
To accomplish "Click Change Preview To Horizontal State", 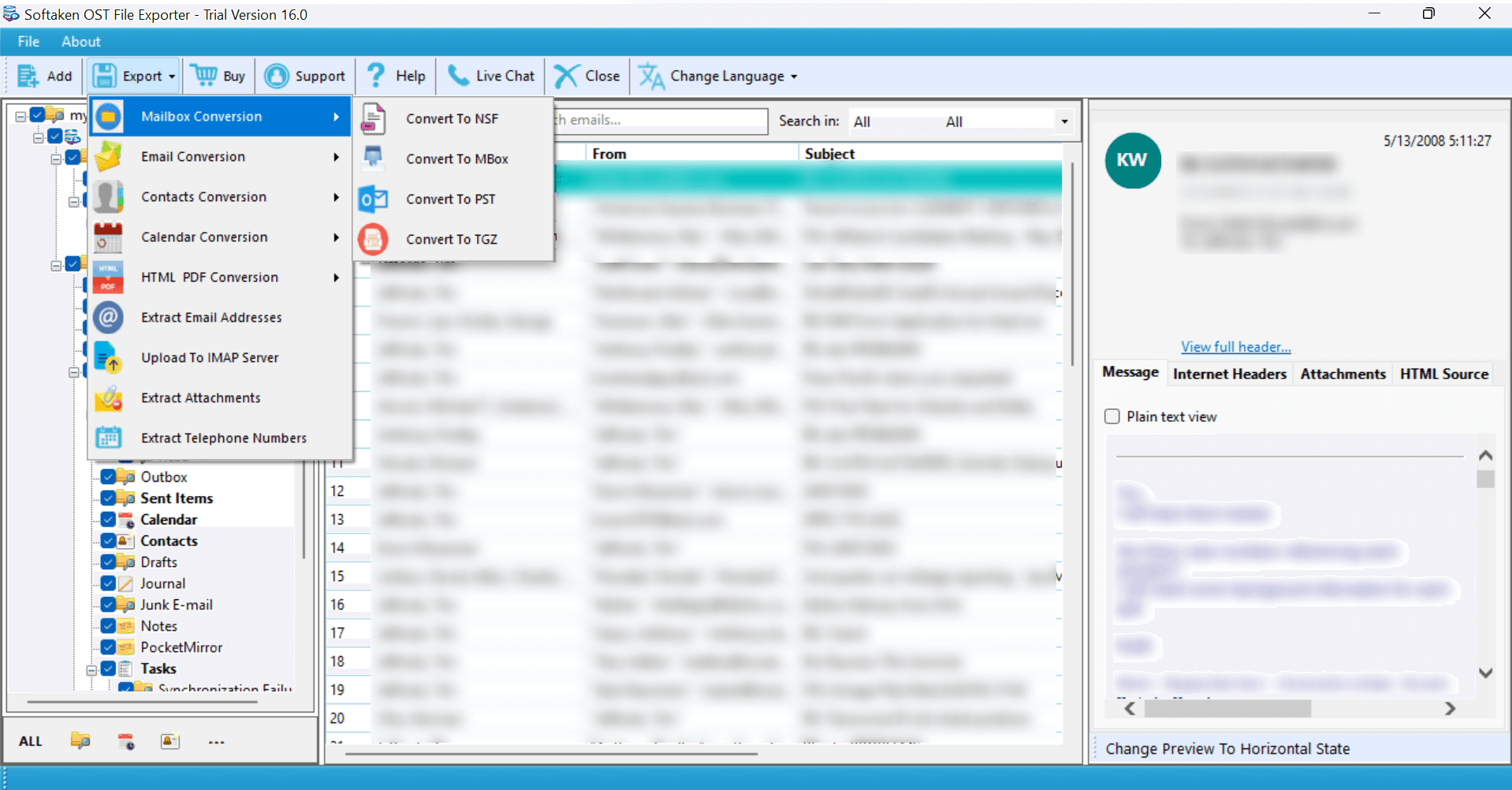I will tap(1227, 749).
